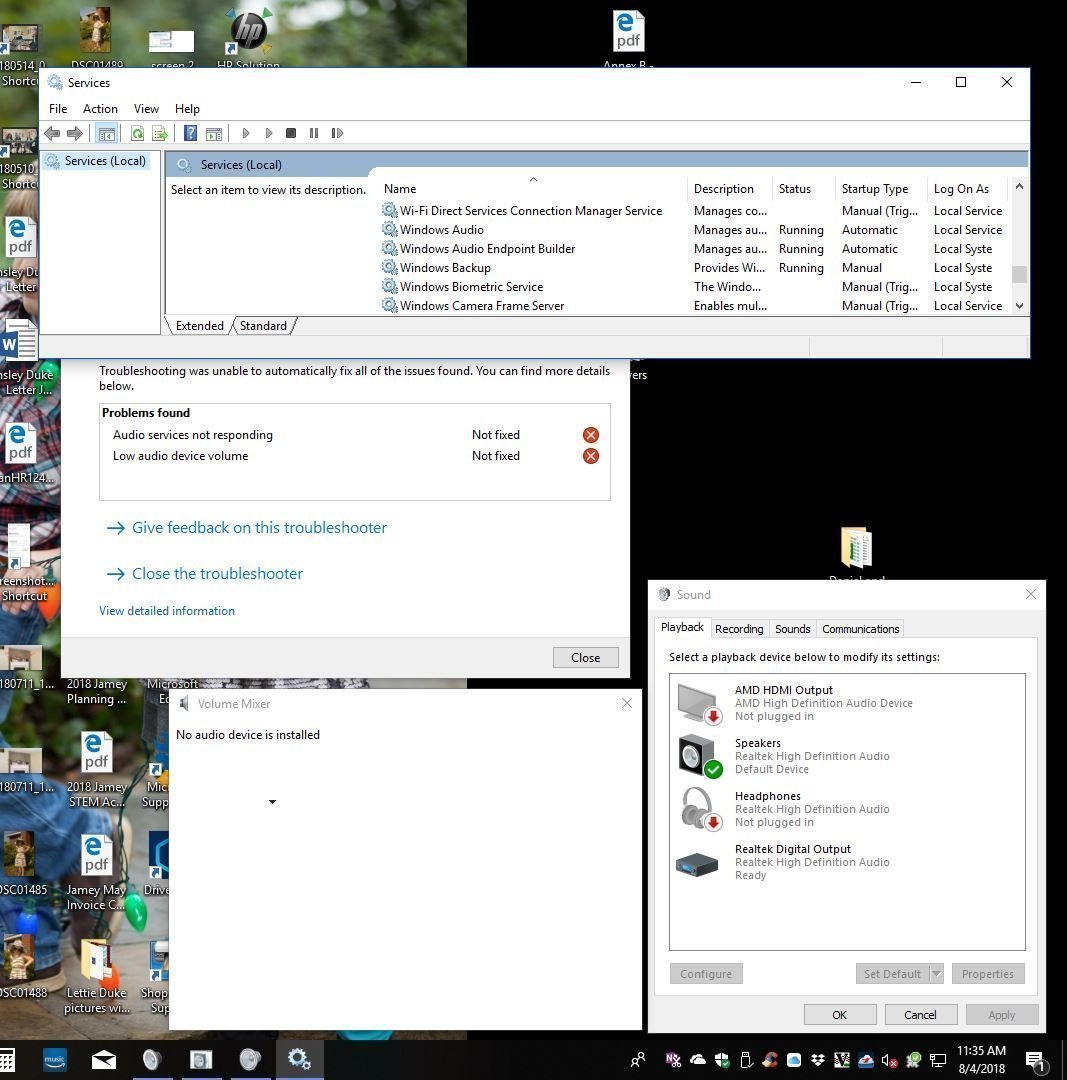Screen dimensions: 1067x1080
Task: Open the Volume Mixer device dropdown arrow
Action: pyautogui.click(x=272, y=802)
